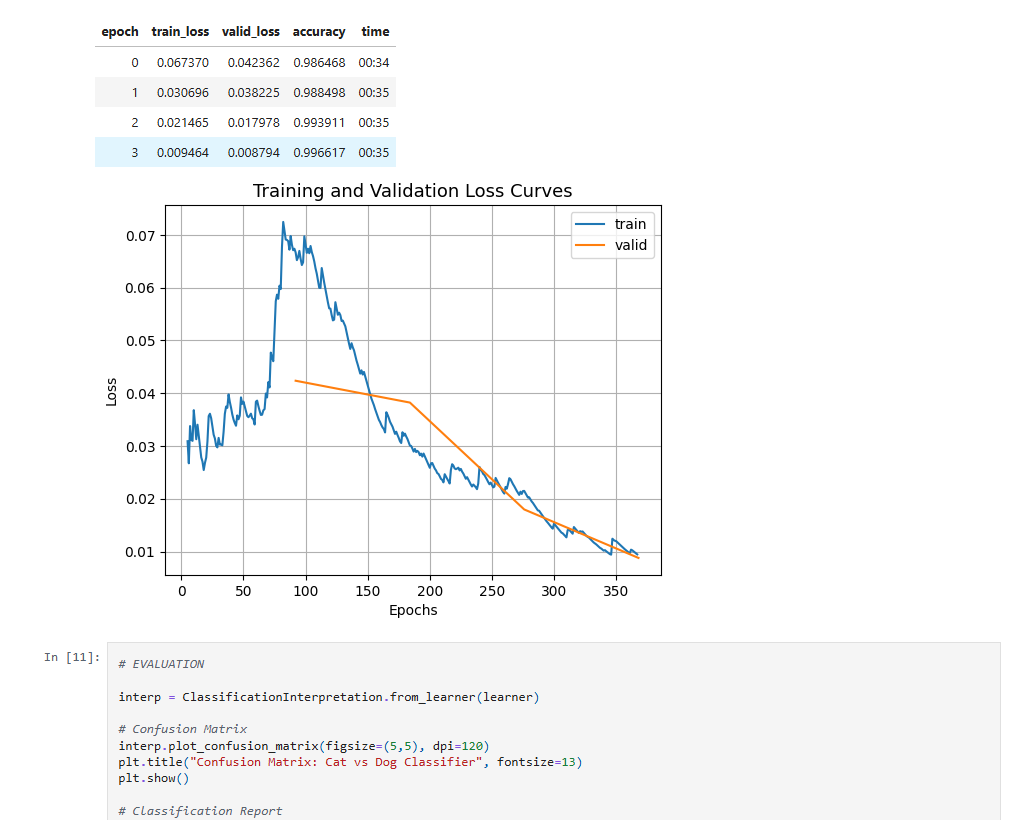Select cell prompt 'In [11]:'
The width and height of the screenshot is (1023, 820).
click(72, 657)
